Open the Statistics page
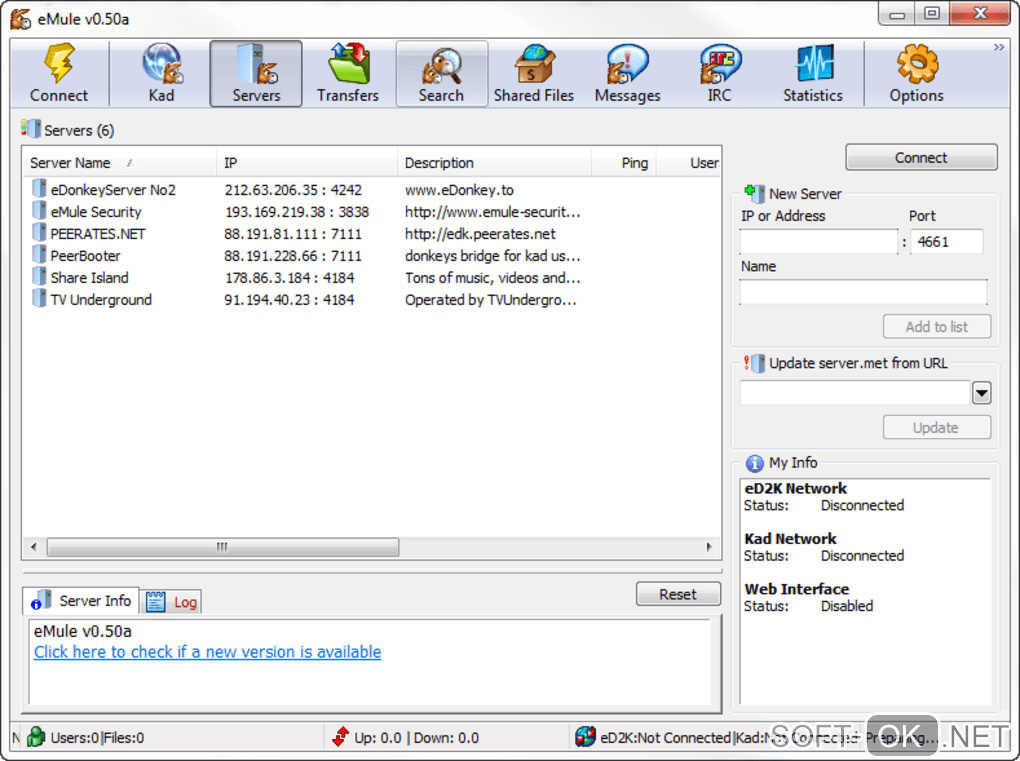This screenshot has height=761, width=1020. [813, 73]
